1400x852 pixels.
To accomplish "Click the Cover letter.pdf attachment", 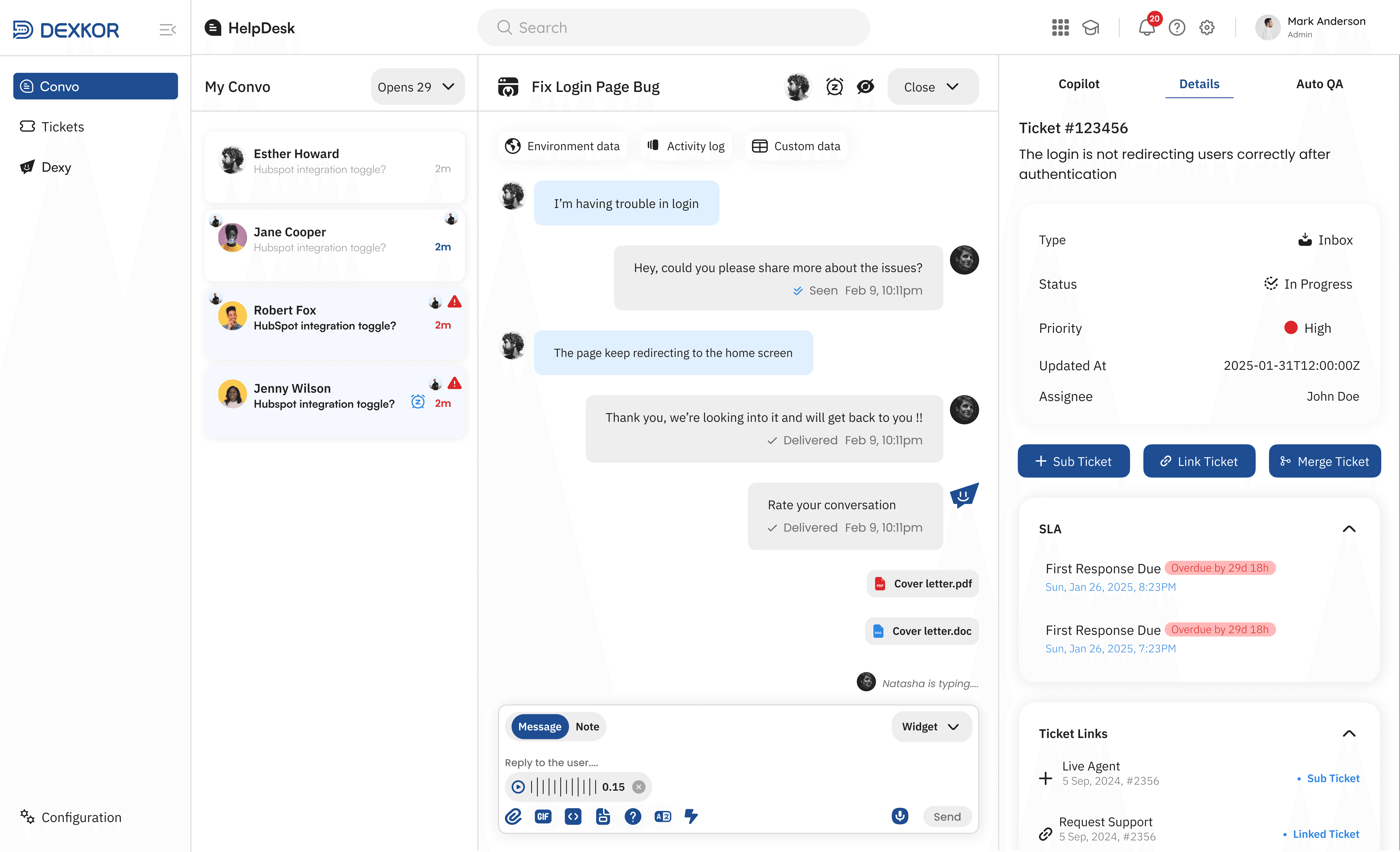I will click(923, 584).
